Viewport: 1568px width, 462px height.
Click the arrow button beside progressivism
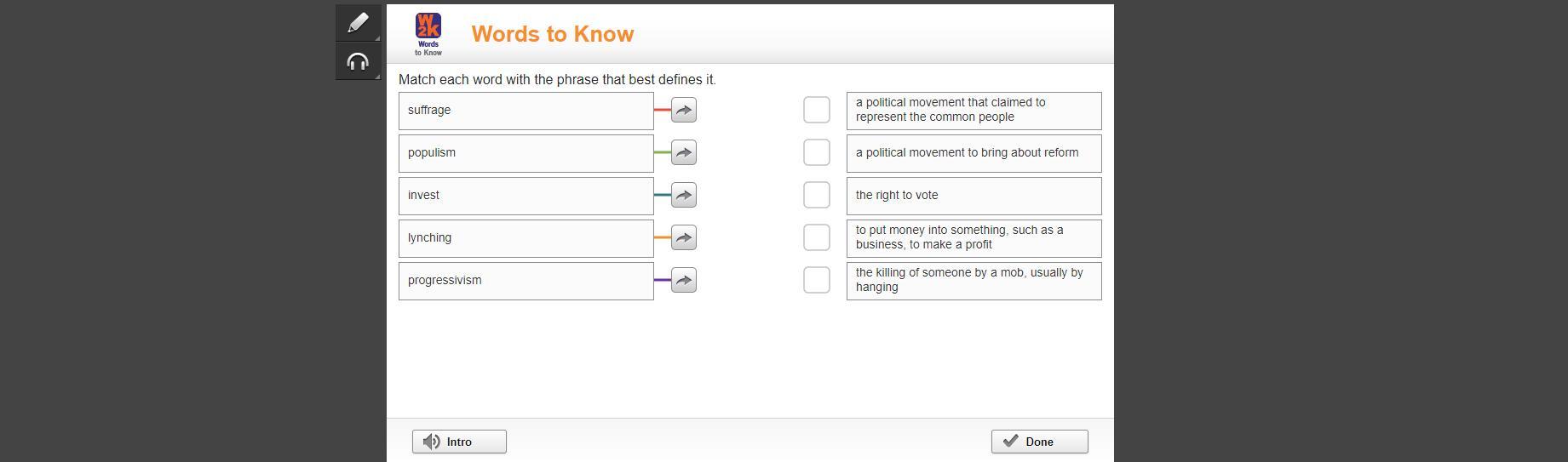click(x=683, y=281)
